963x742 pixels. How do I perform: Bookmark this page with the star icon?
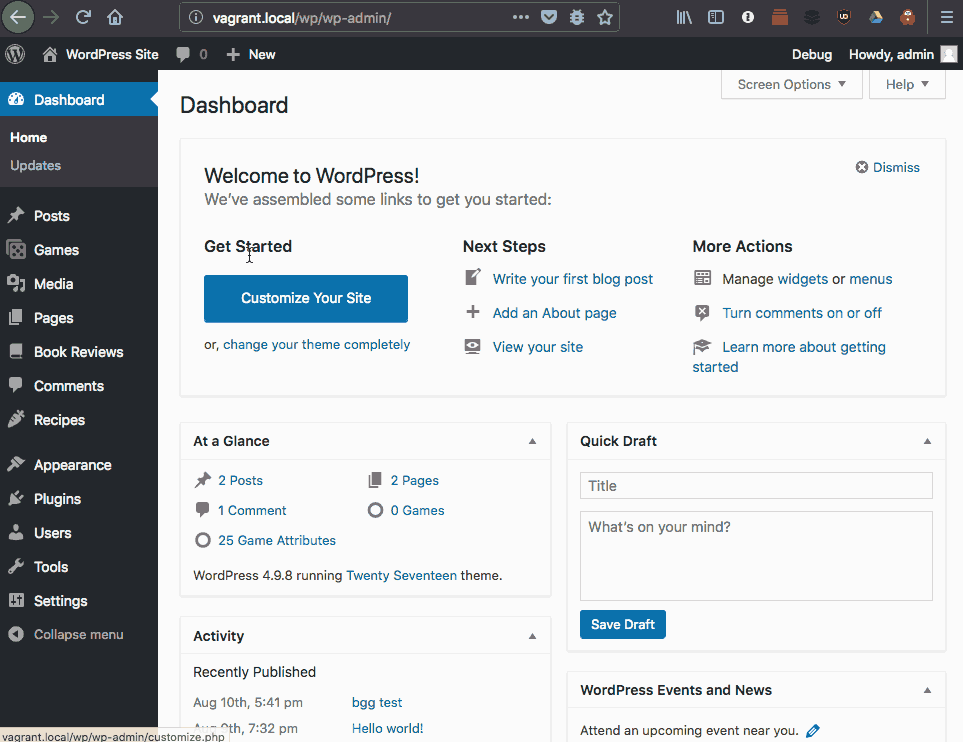605,17
